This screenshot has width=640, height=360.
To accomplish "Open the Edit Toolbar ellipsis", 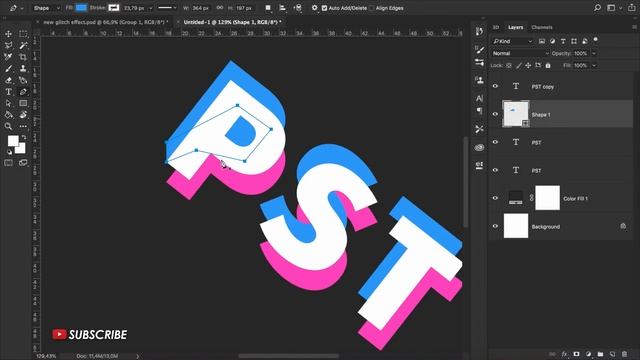I will [23, 127].
